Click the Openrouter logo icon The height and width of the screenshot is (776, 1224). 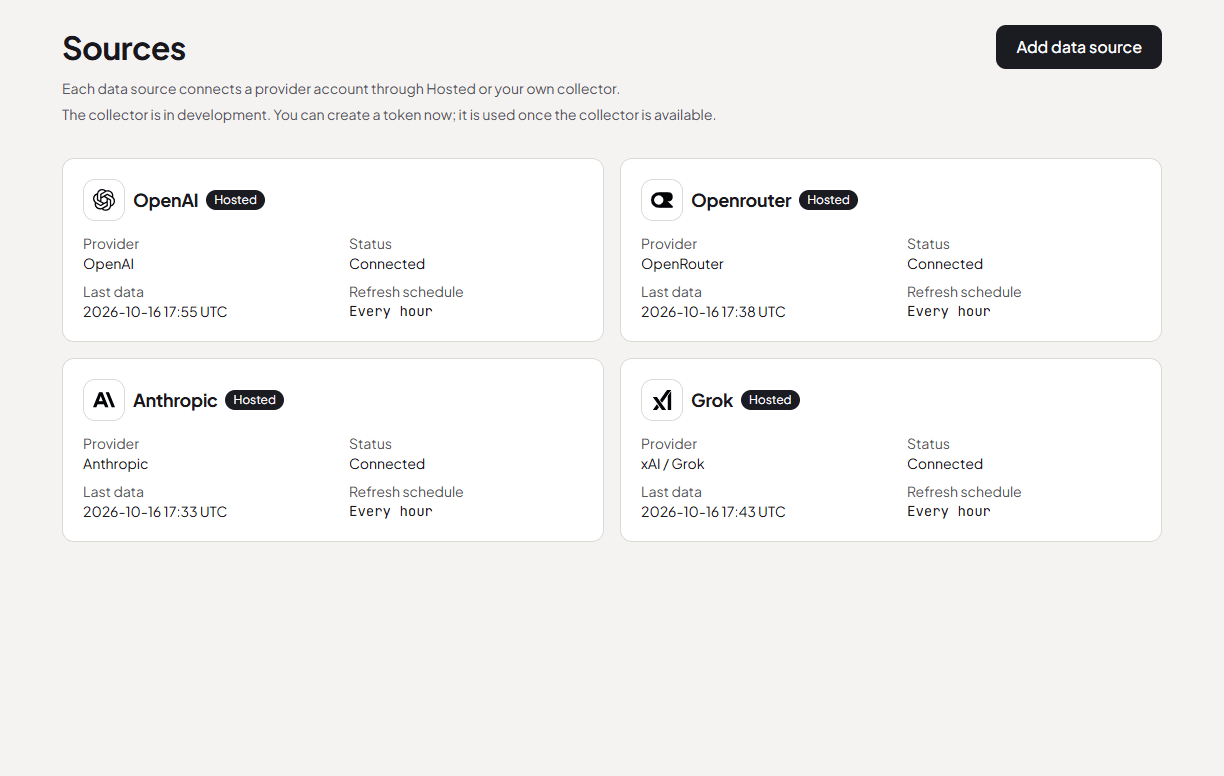coord(662,200)
